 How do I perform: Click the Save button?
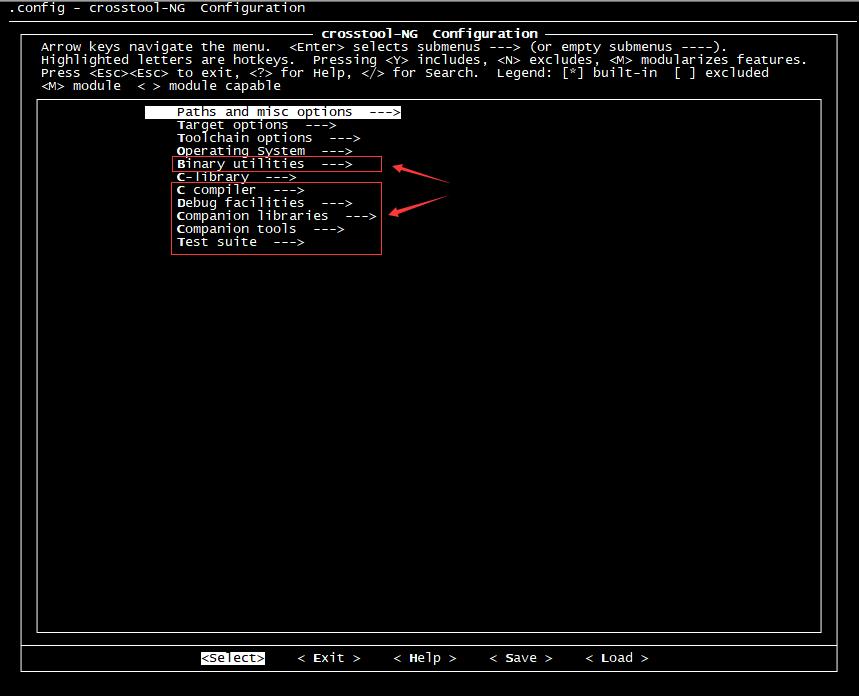pyautogui.click(x=521, y=658)
